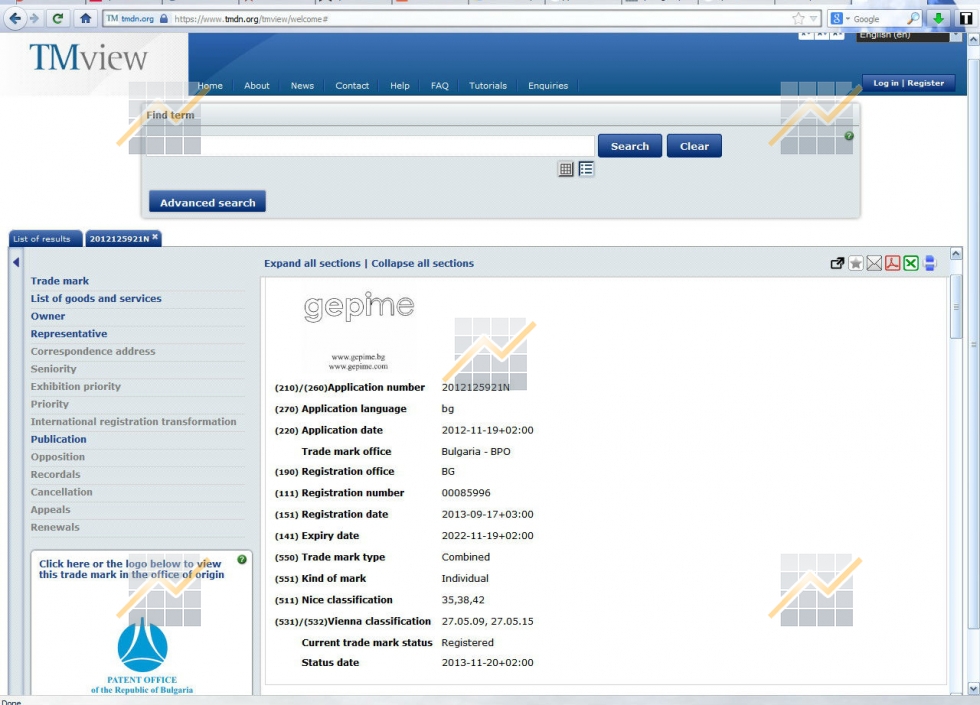
Task: Open browser home page
Action: coord(86,19)
